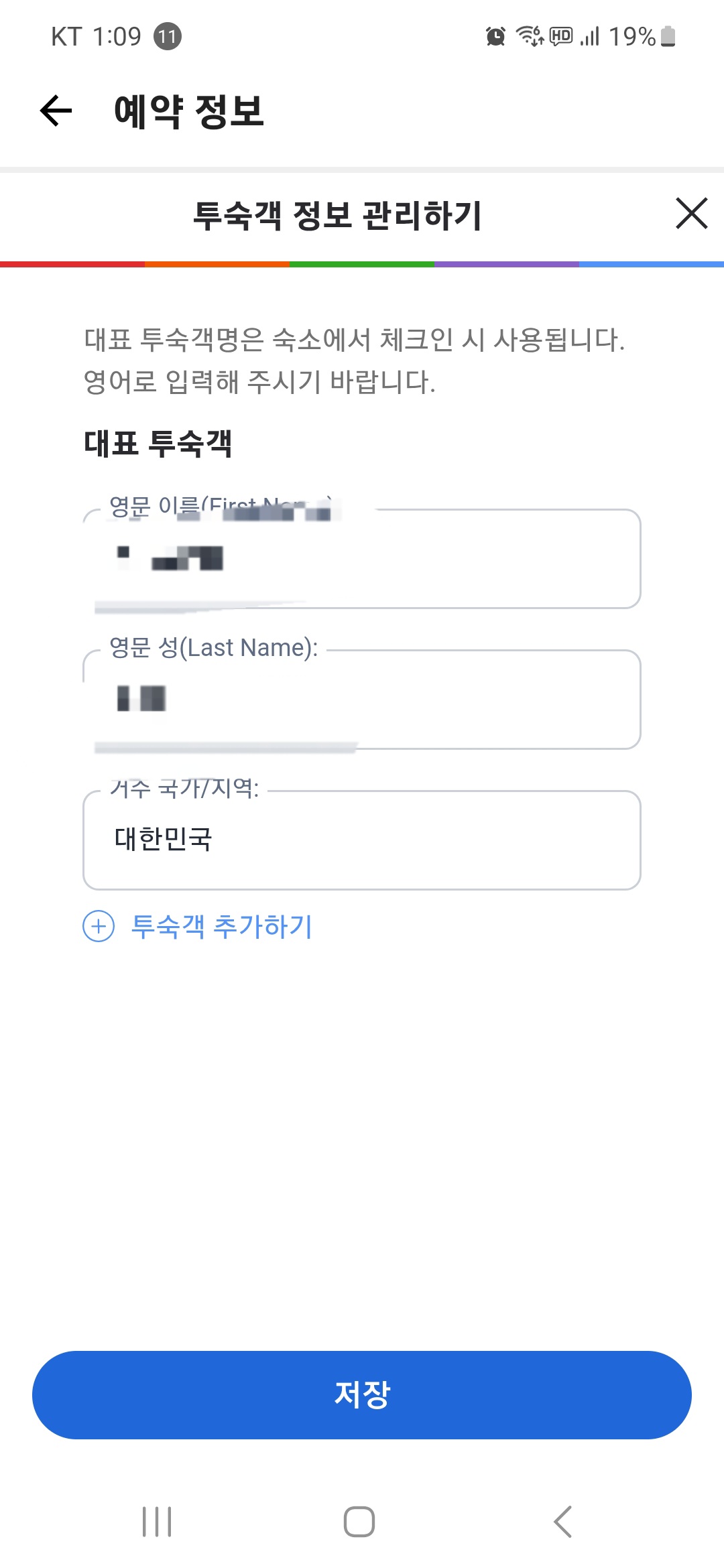The width and height of the screenshot is (724, 1568).
Task: Tap the circled plus icon
Action: pyautogui.click(x=99, y=927)
